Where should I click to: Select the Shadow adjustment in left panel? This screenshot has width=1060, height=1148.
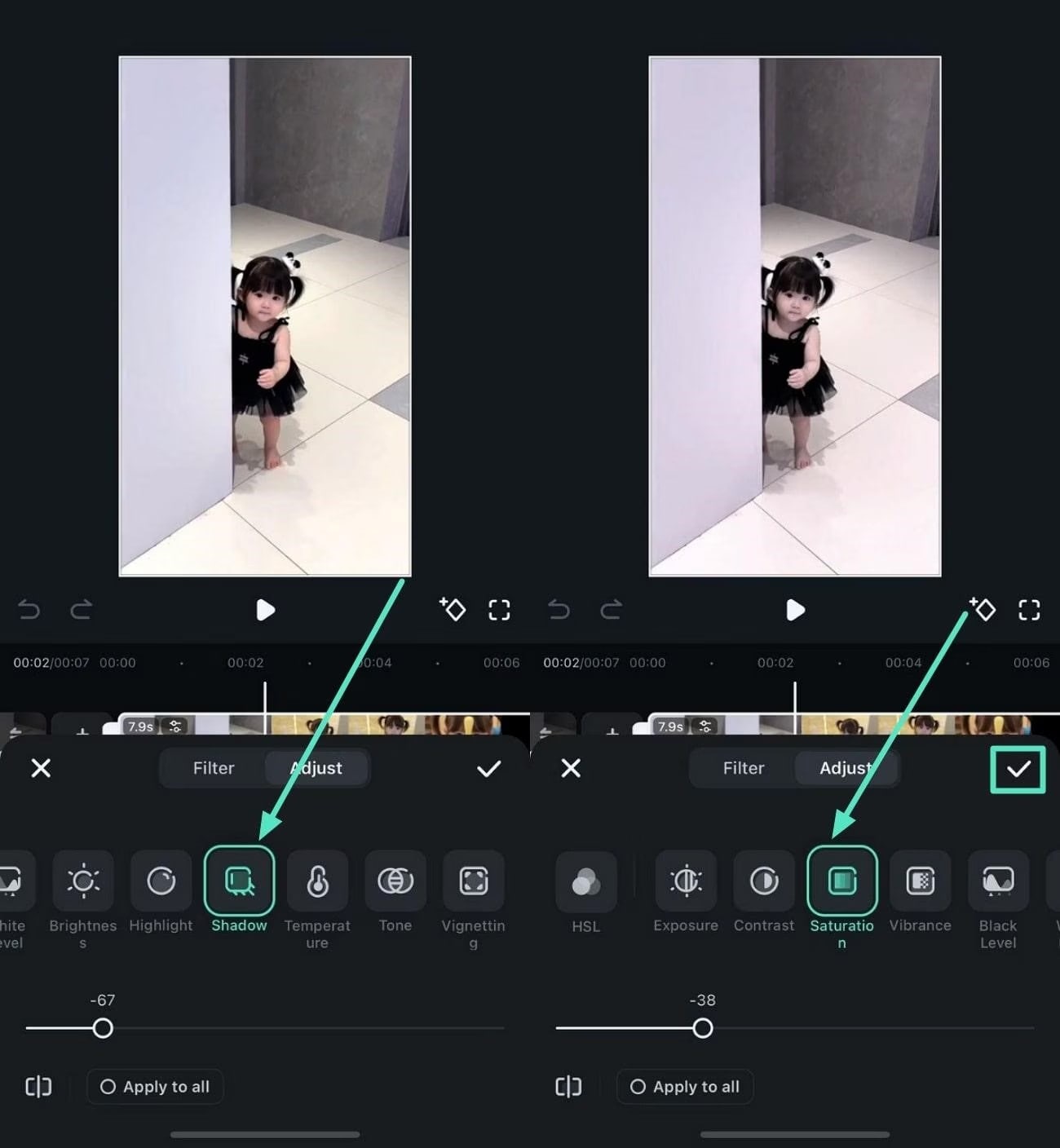point(239,881)
